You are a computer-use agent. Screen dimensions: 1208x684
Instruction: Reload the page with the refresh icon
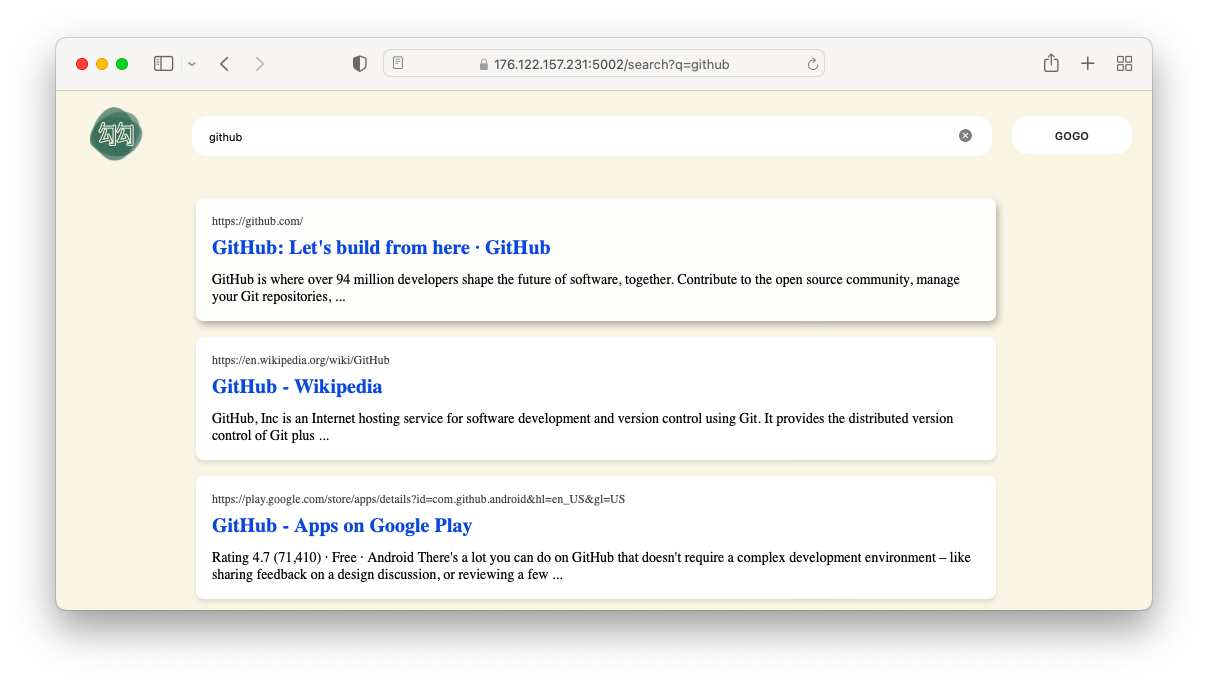tap(812, 64)
